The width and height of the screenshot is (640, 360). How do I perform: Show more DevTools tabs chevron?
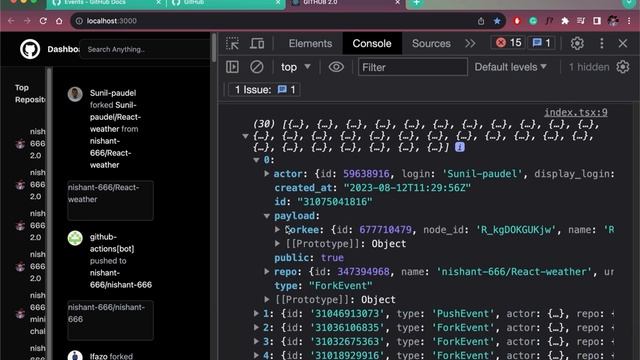470,43
